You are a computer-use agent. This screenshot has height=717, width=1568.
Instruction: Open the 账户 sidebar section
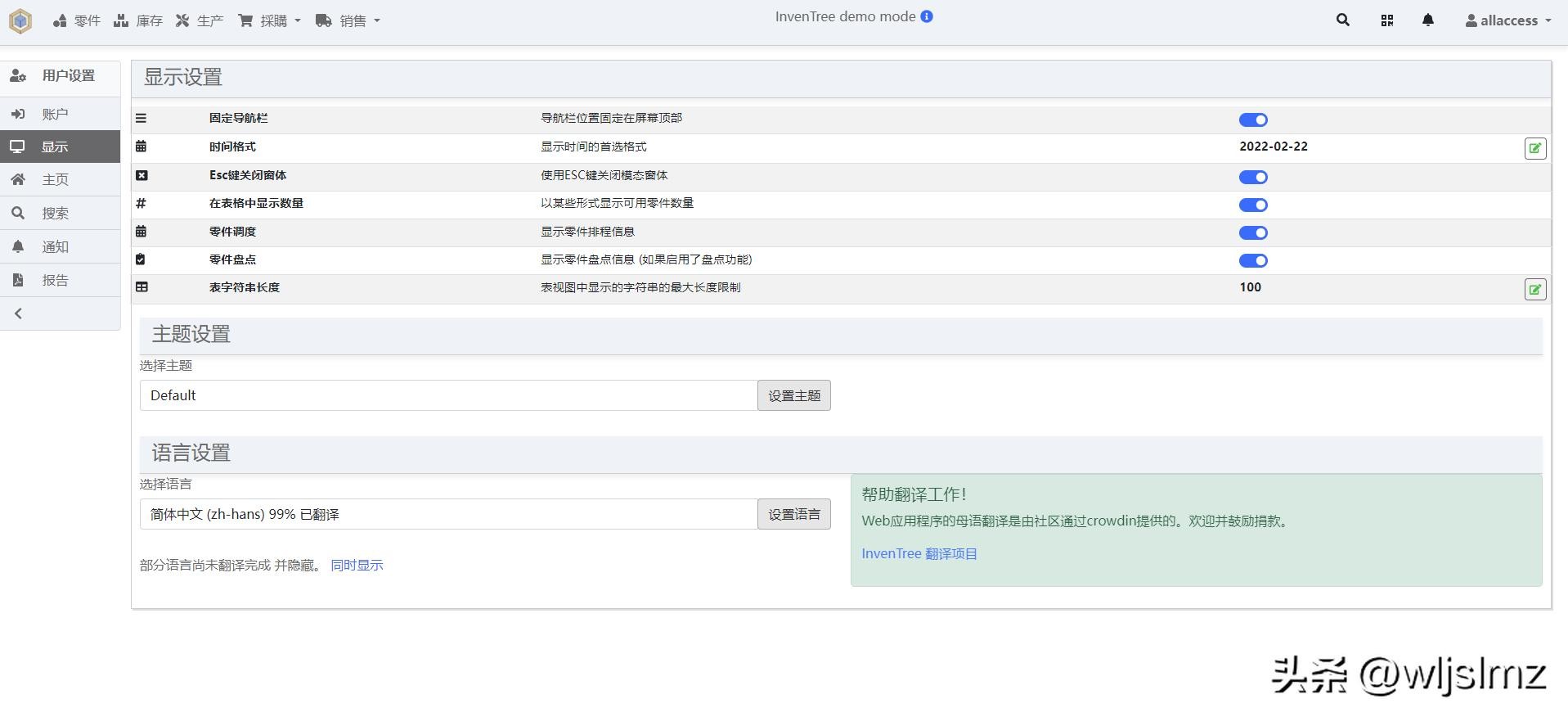(x=55, y=114)
